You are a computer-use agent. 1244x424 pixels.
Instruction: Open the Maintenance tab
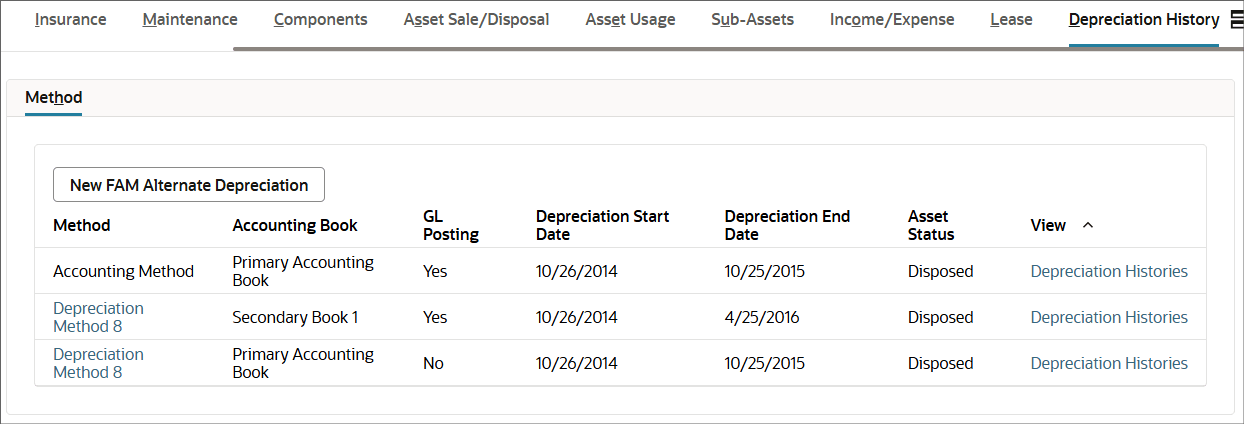[190, 19]
